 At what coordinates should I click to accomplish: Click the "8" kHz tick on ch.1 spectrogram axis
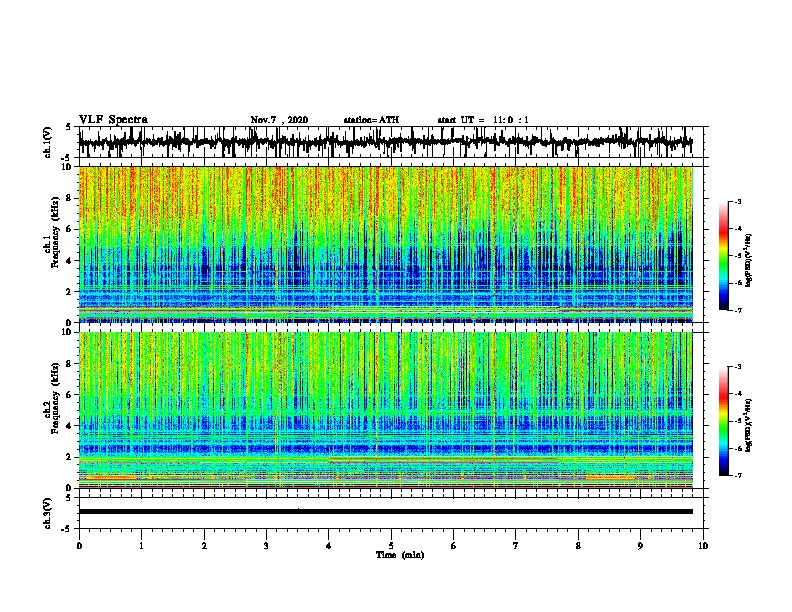coord(70,198)
